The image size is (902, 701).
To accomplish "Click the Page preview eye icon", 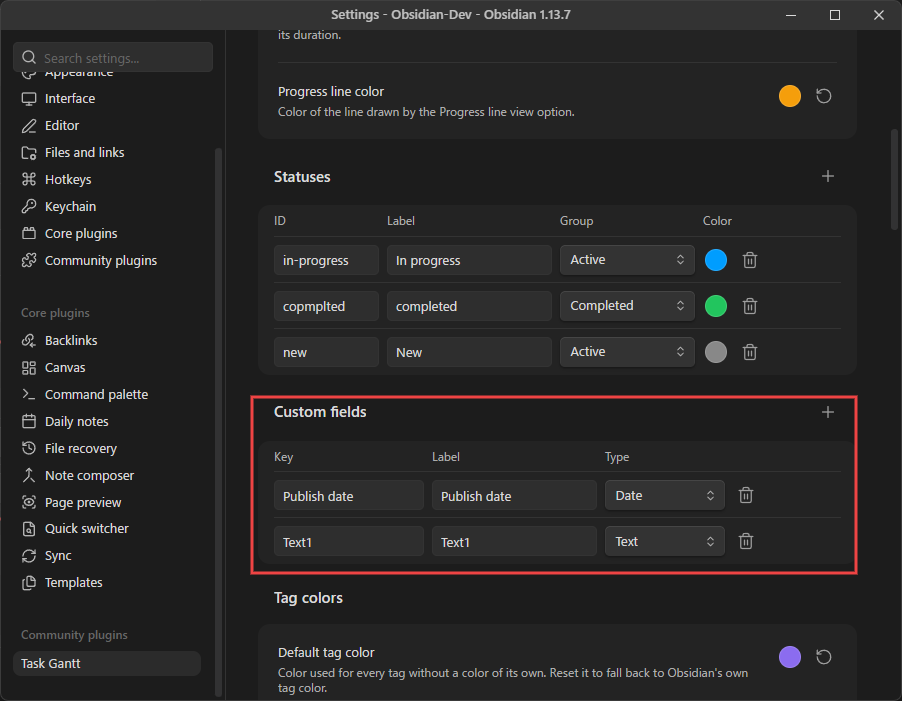I will tap(29, 503).
